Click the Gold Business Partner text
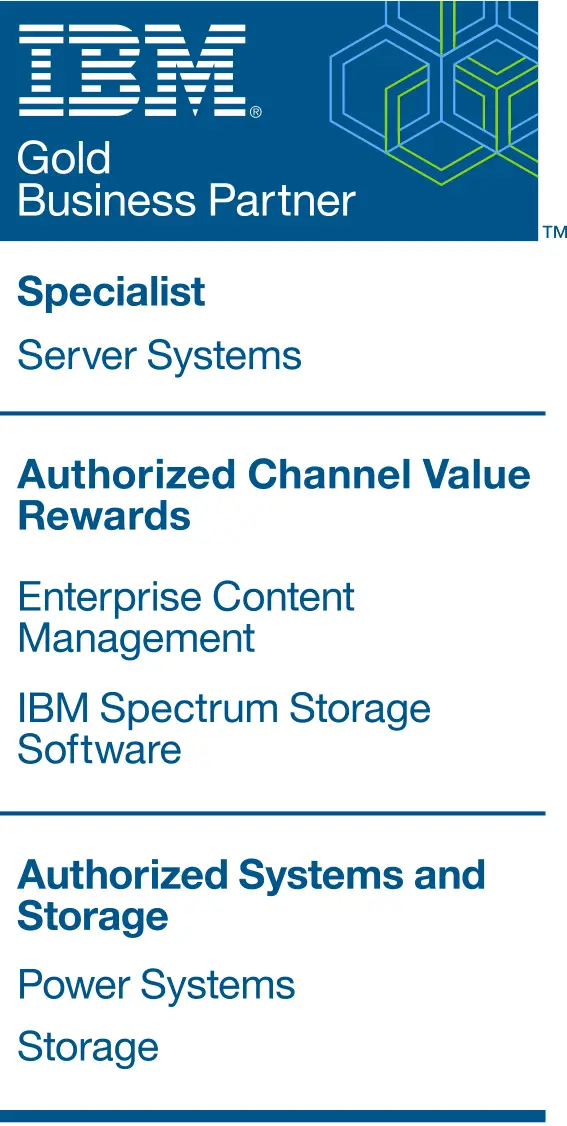The height and width of the screenshot is (1126, 567). [x=187, y=179]
